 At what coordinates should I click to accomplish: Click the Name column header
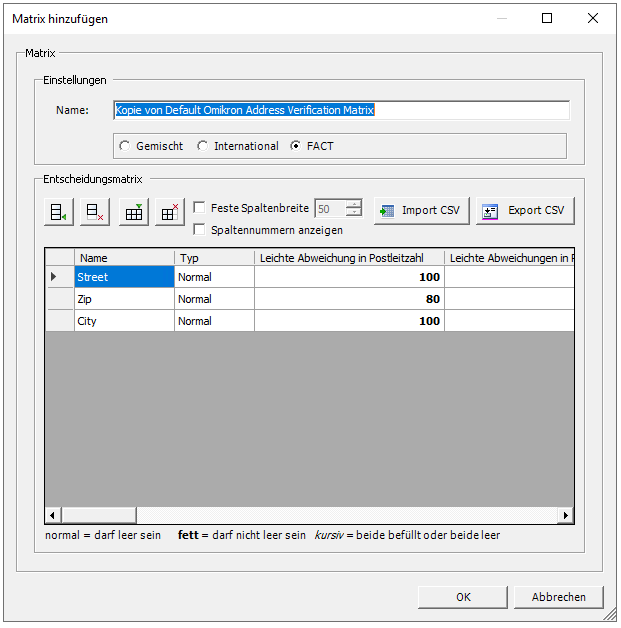tap(125, 258)
